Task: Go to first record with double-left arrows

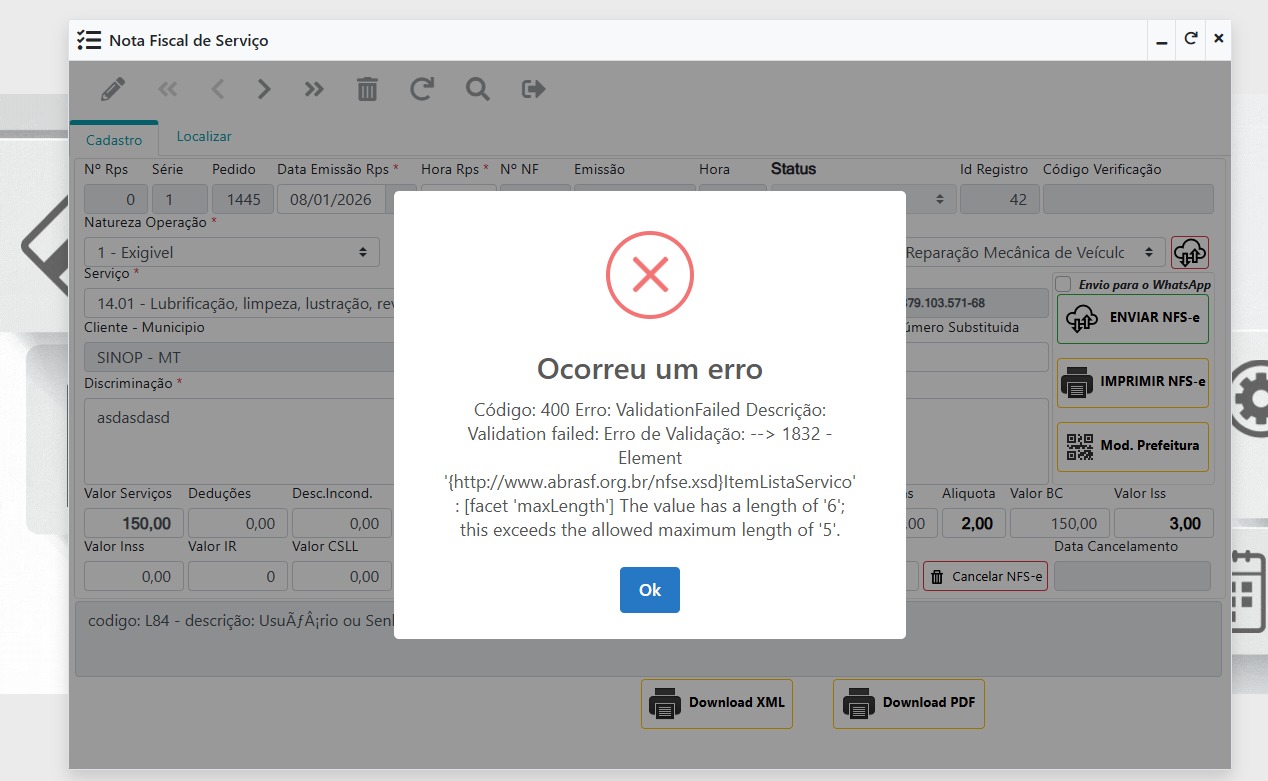Action: pyautogui.click(x=167, y=89)
